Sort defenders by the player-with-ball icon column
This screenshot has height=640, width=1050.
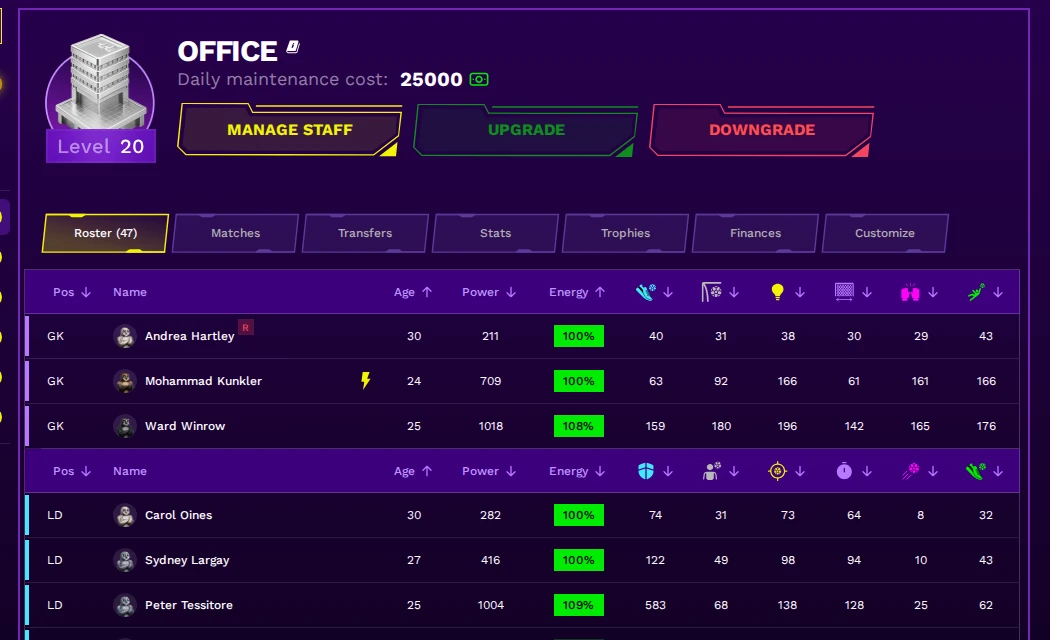(720, 471)
